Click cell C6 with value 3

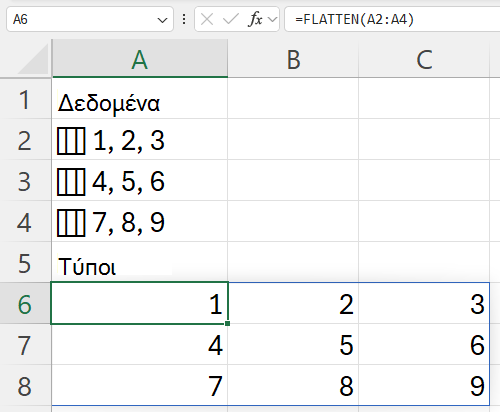tap(424, 303)
